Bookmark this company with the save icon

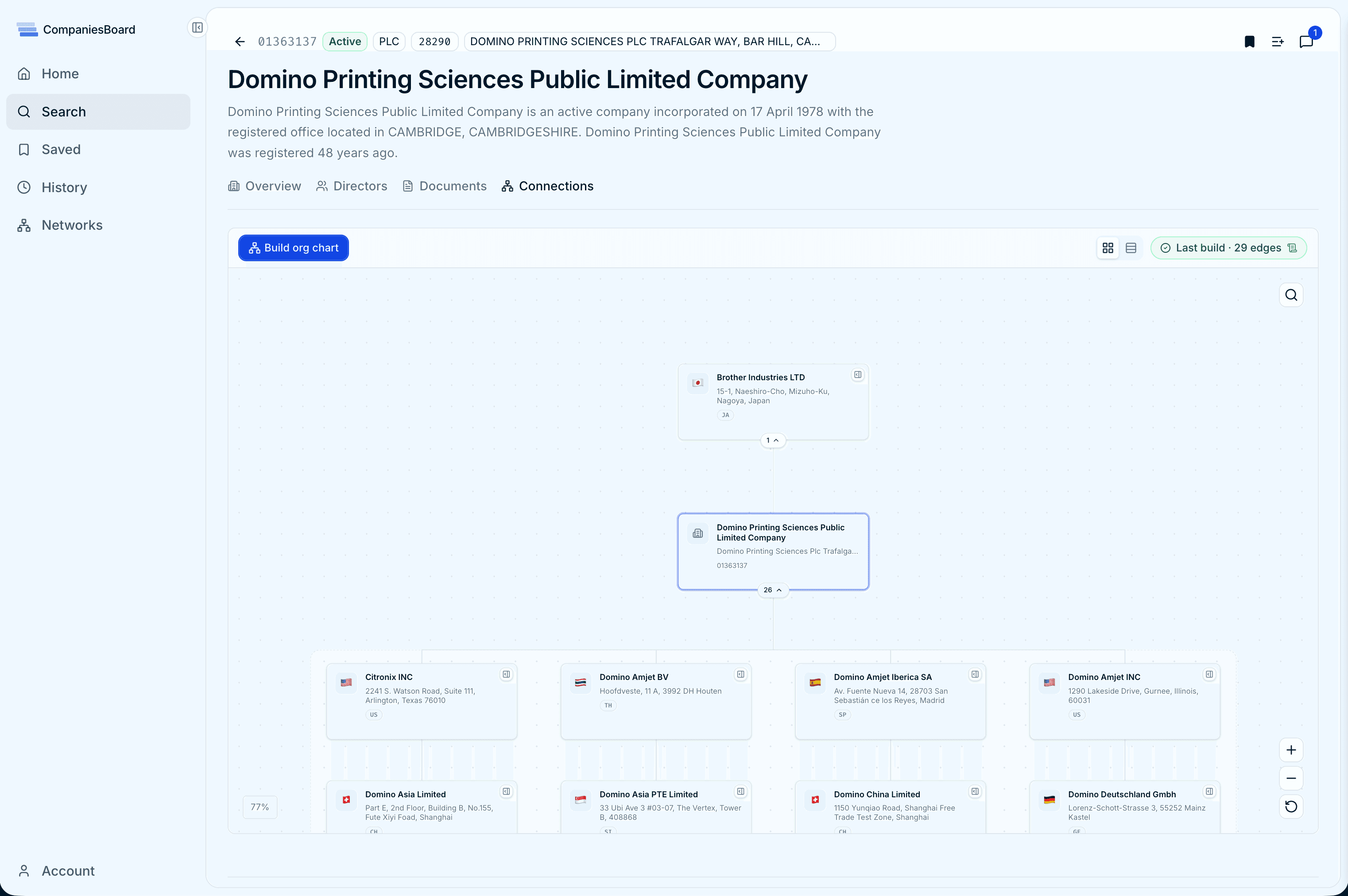click(1250, 42)
